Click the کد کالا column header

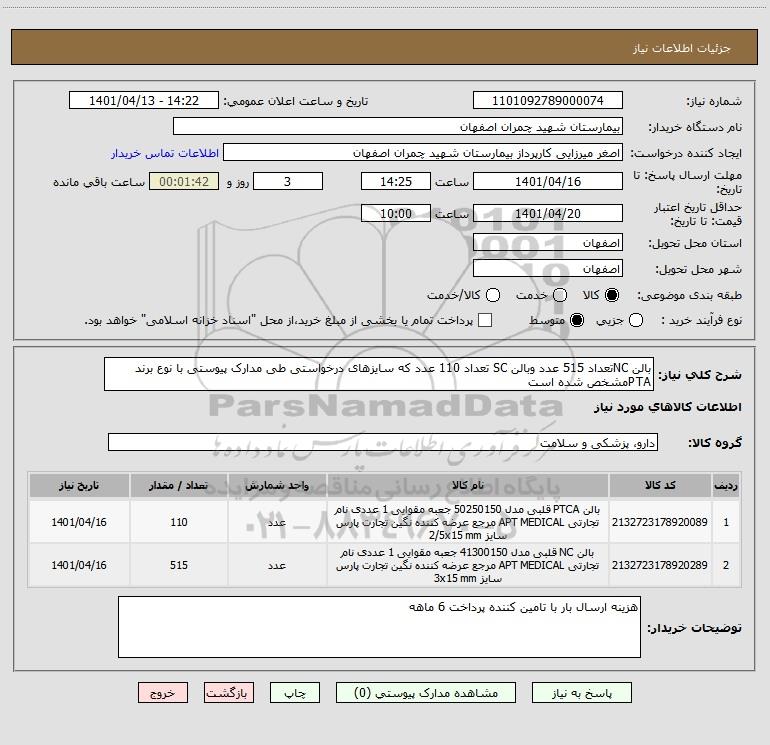pos(660,485)
